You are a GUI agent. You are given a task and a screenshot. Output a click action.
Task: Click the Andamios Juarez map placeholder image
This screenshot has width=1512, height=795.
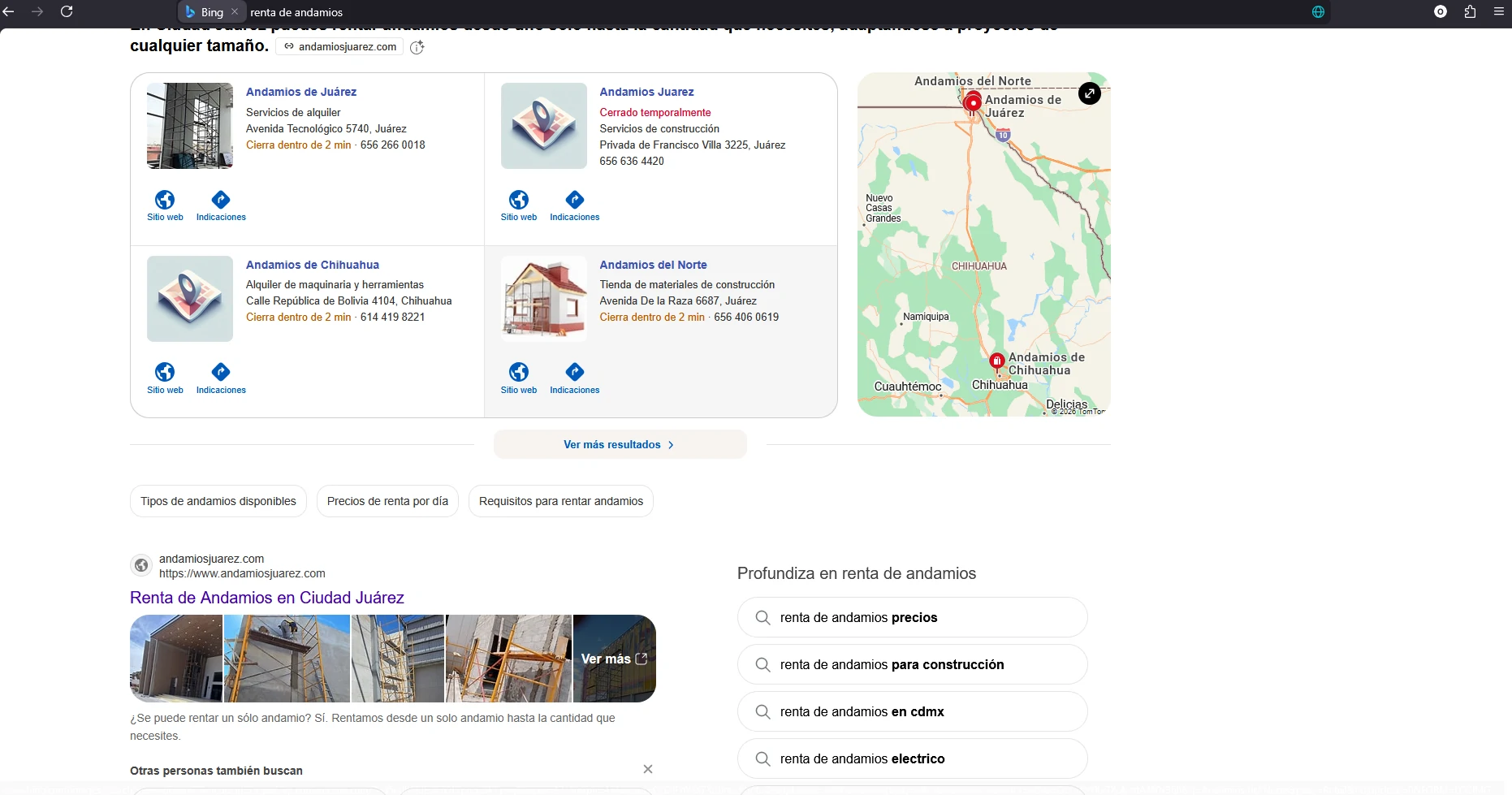pyautogui.click(x=544, y=126)
